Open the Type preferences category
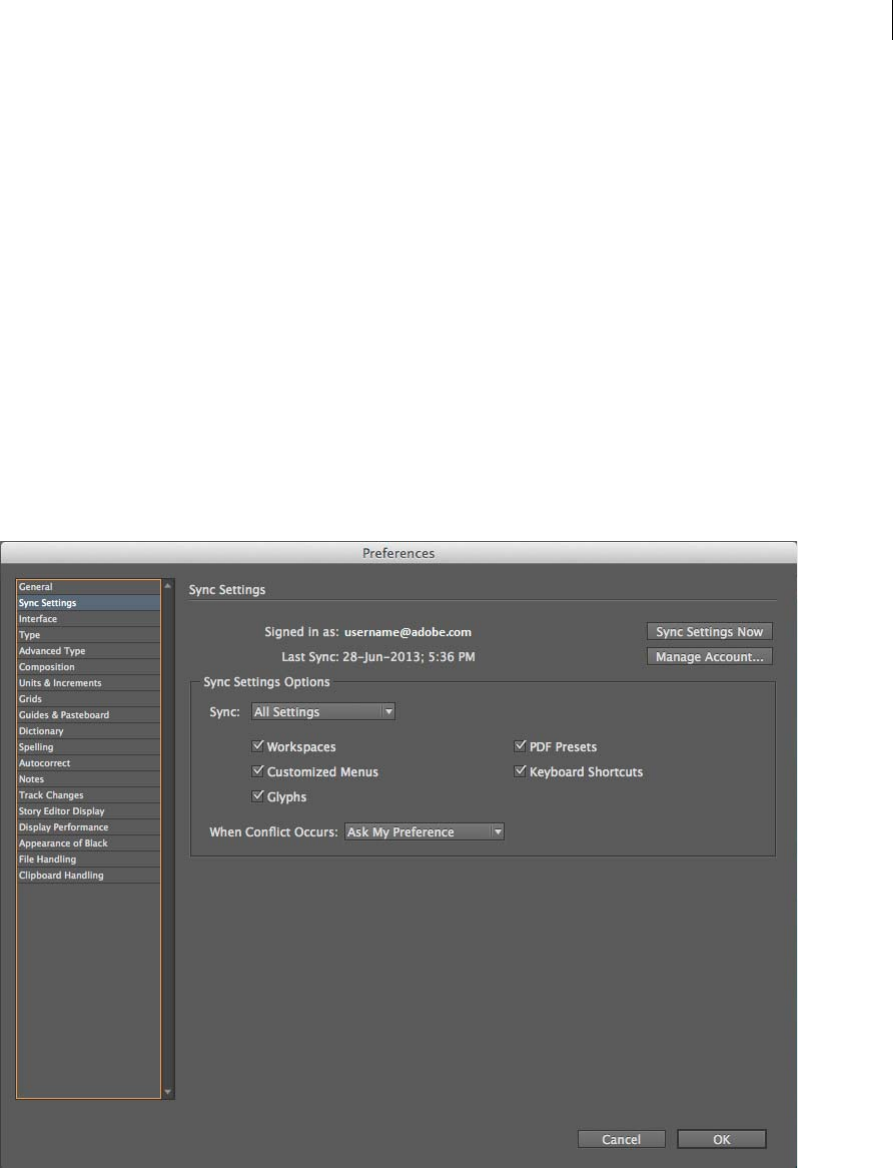This screenshot has width=893, height=1168. click(88, 635)
